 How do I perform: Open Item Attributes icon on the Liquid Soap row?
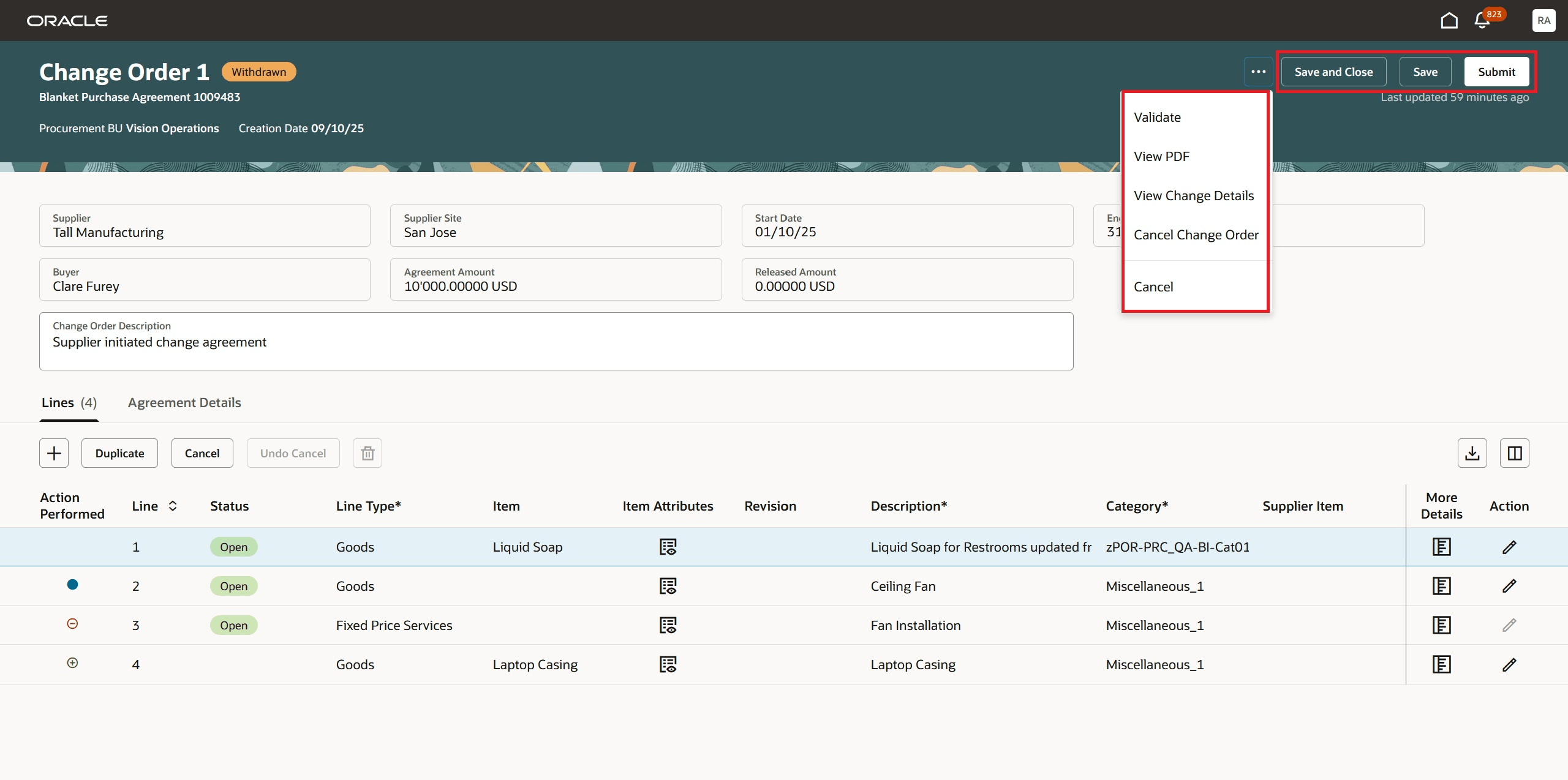point(669,547)
